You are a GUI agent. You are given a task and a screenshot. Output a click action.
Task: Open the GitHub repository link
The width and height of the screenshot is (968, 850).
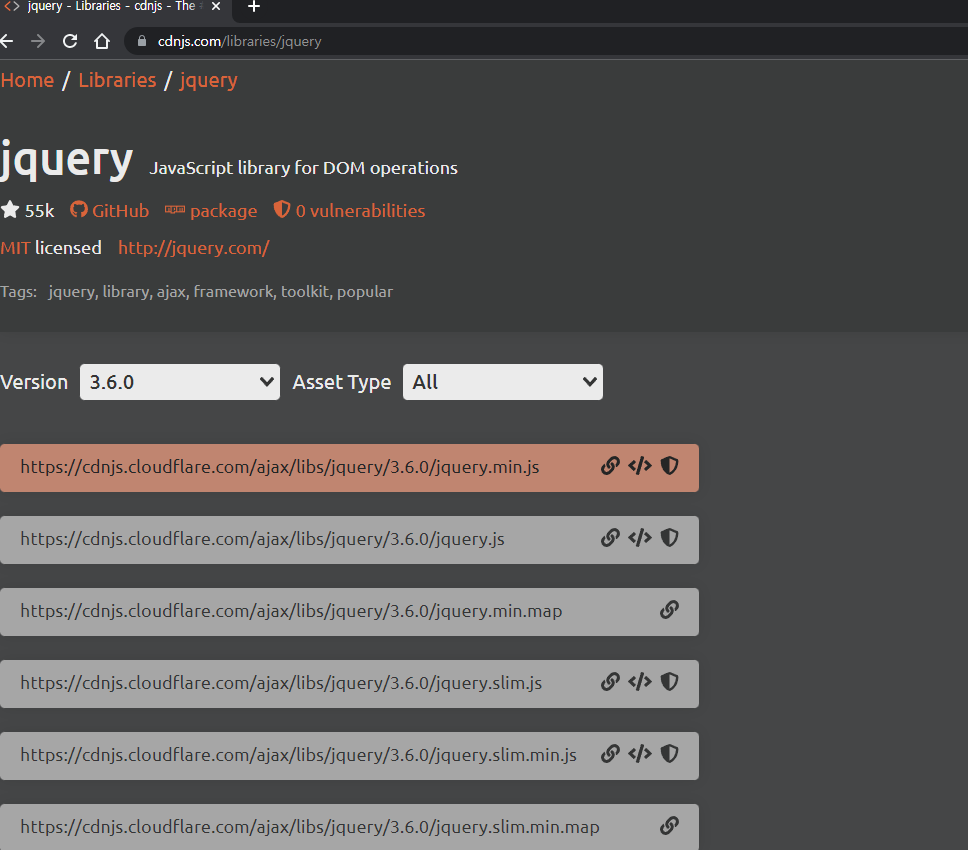tap(109, 210)
